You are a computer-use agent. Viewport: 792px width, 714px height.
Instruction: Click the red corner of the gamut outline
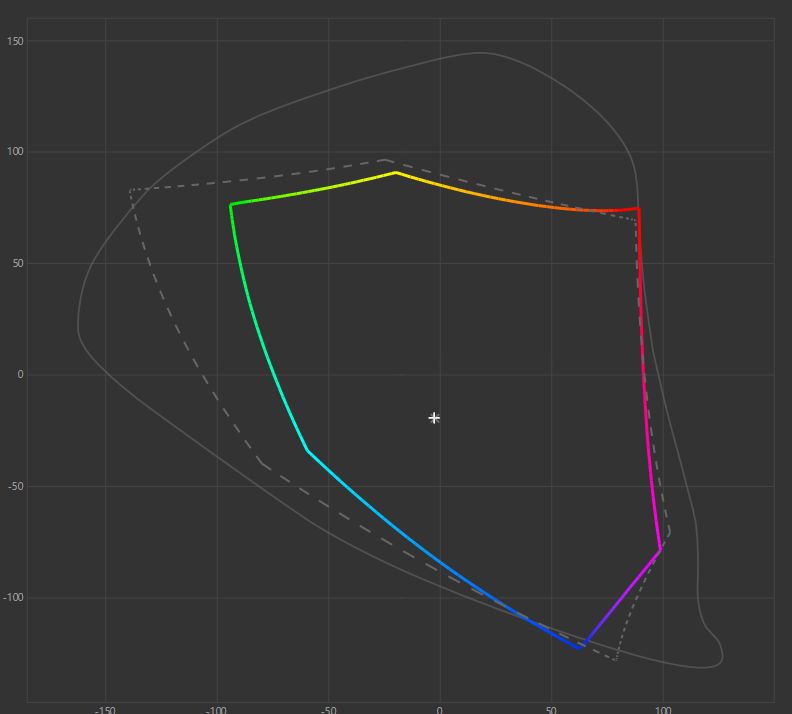(x=638, y=209)
